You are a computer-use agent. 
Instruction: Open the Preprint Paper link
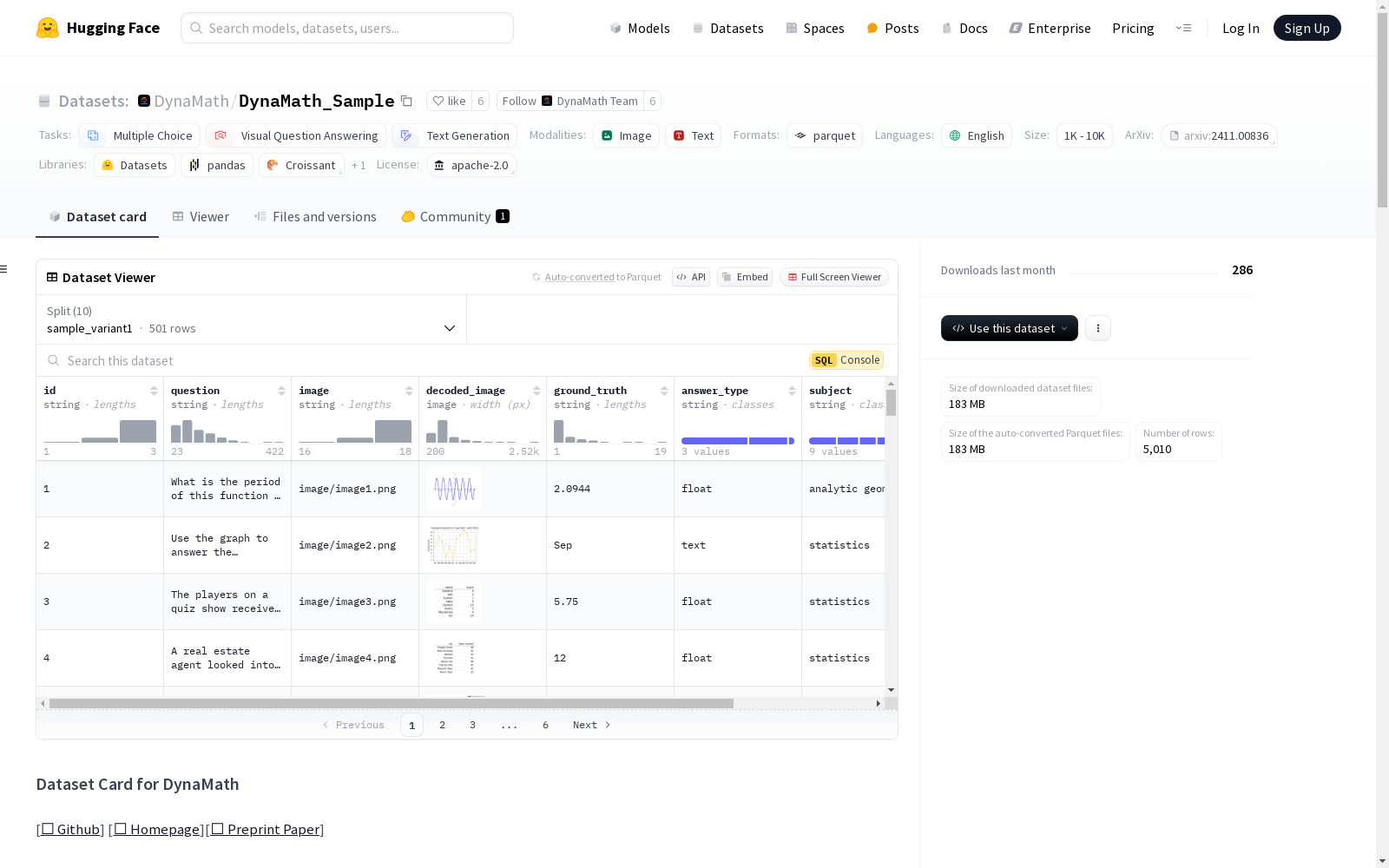point(266,829)
